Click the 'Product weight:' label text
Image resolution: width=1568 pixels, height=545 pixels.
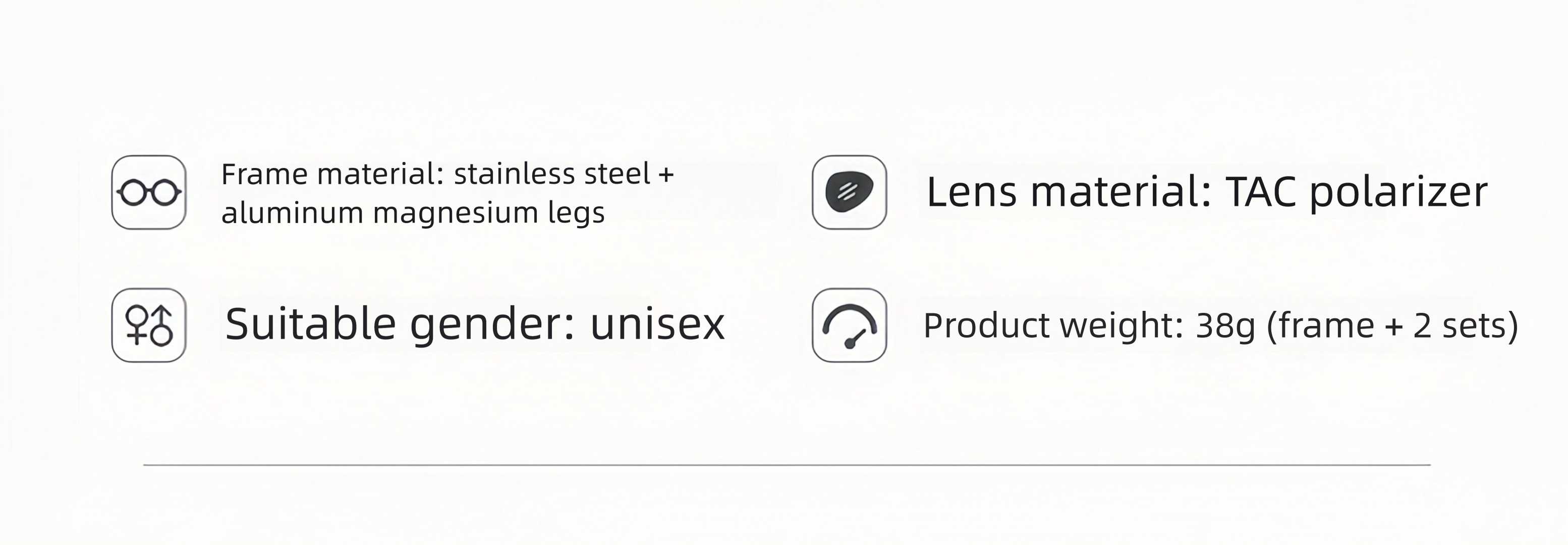coord(1053,326)
